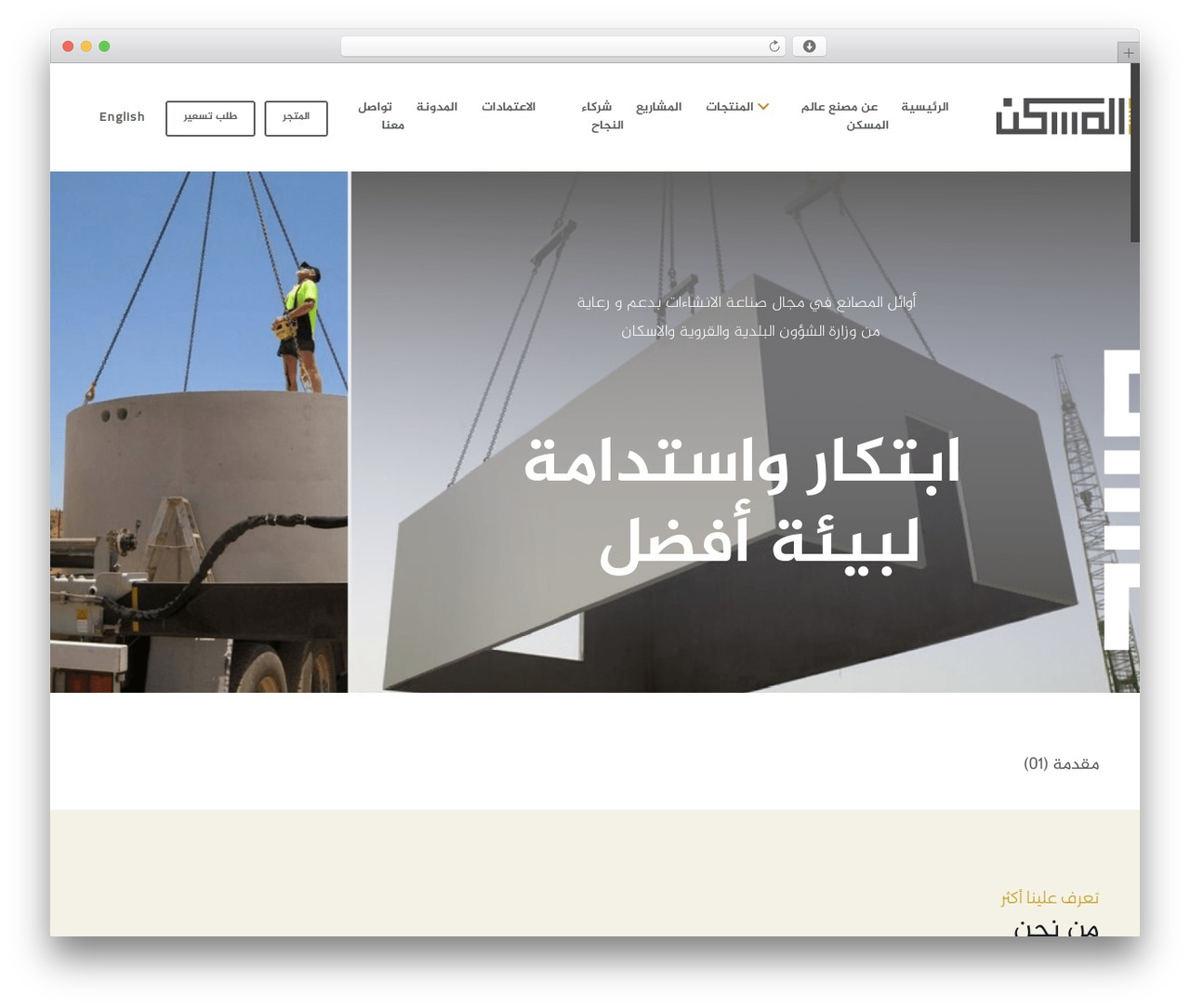Click the browser reload icon
This screenshot has width=1190, height=1008.
(x=773, y=46)
